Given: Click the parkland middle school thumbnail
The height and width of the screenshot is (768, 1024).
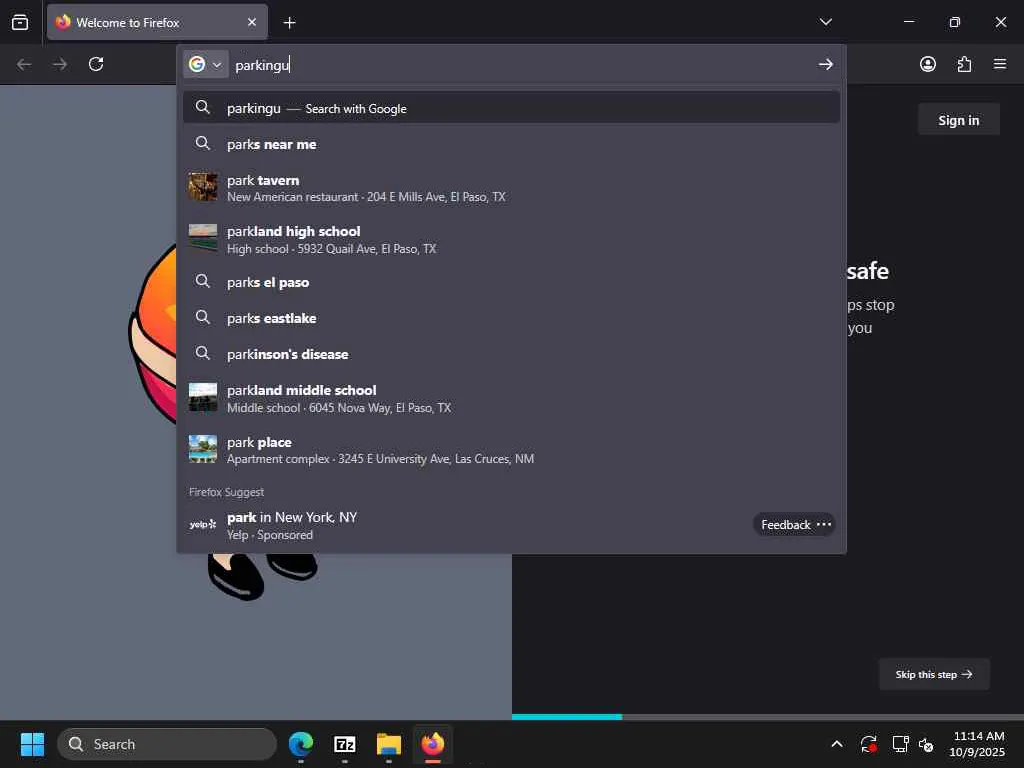Looking at the screenshot, I should 202,397.
